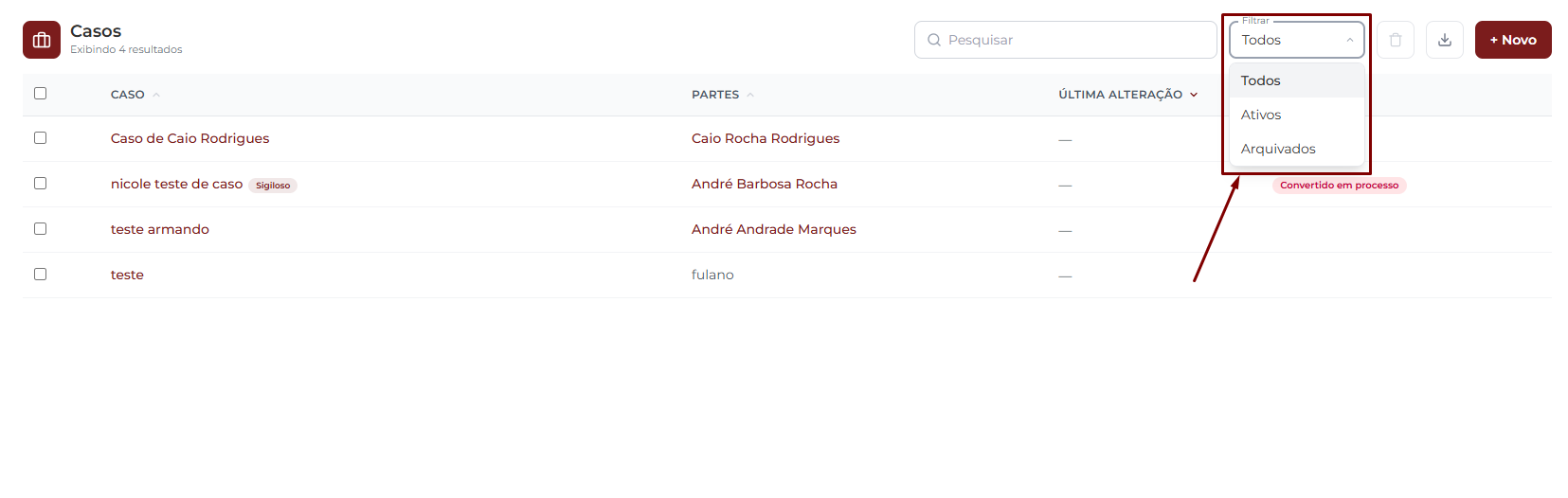Expand ÚLTIMA ALTERAÇÃO sort chevron
This screenshot has width=1568, height=498.
tap(1194, 95)
